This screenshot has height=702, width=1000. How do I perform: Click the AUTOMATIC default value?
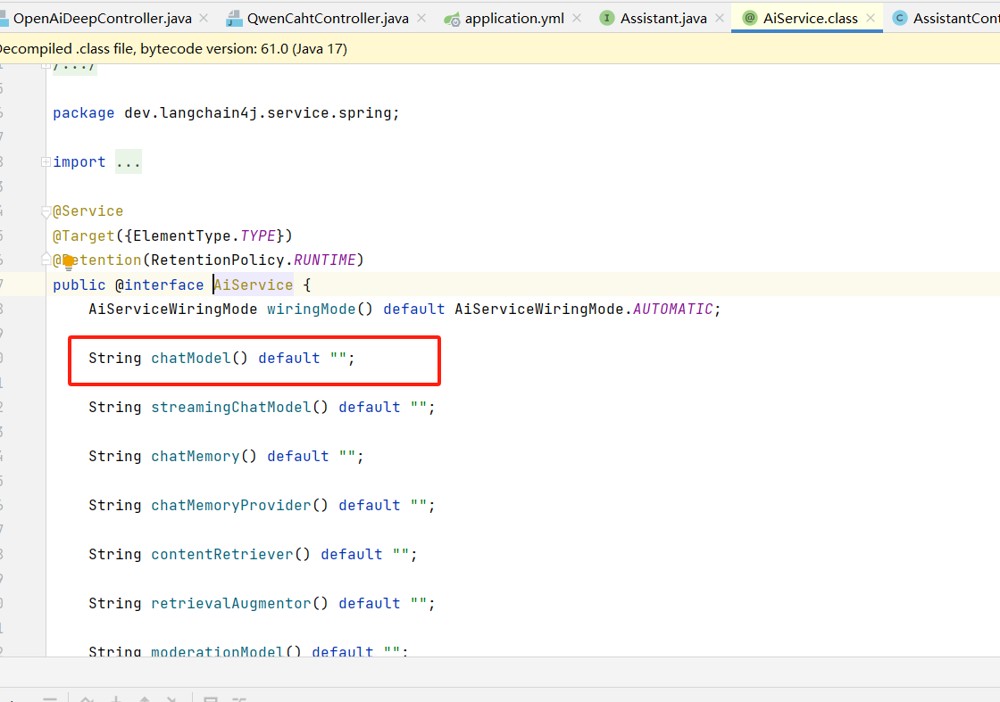(x=672, y=309)
